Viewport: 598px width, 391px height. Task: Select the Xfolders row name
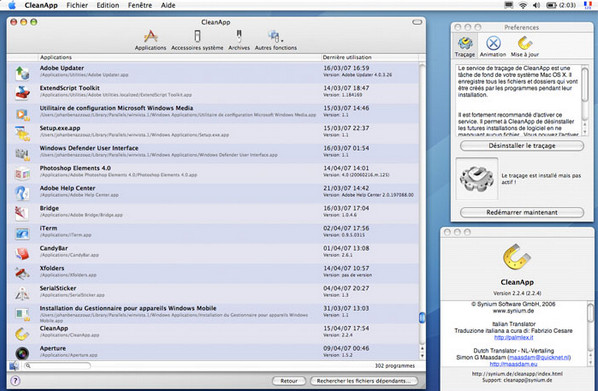(52, 268)
